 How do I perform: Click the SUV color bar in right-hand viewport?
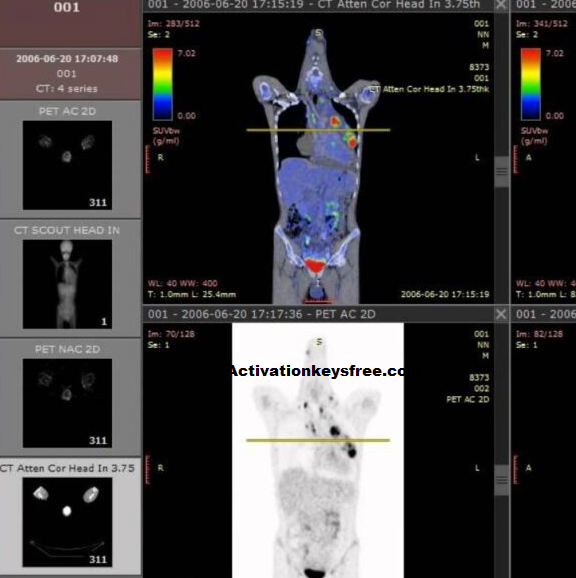[531, 84]
